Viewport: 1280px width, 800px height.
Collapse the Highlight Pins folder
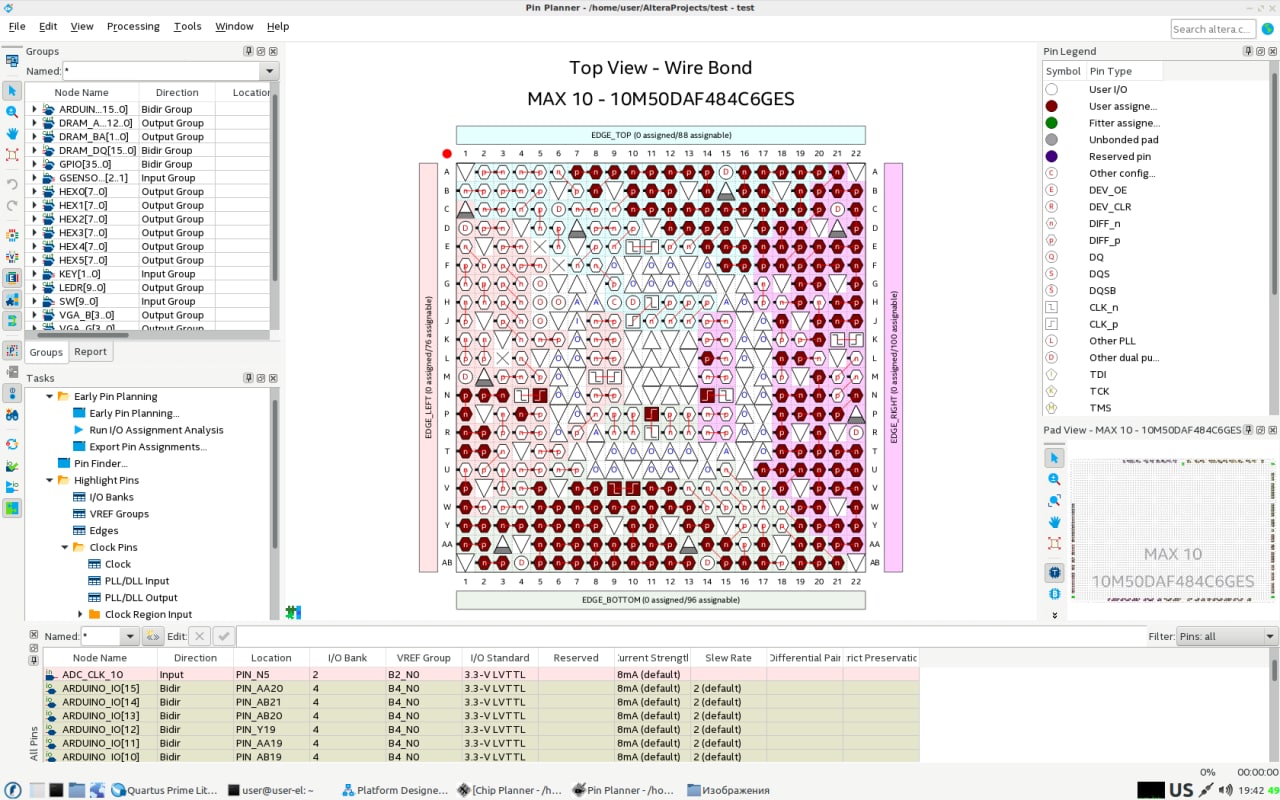point(50,480)
